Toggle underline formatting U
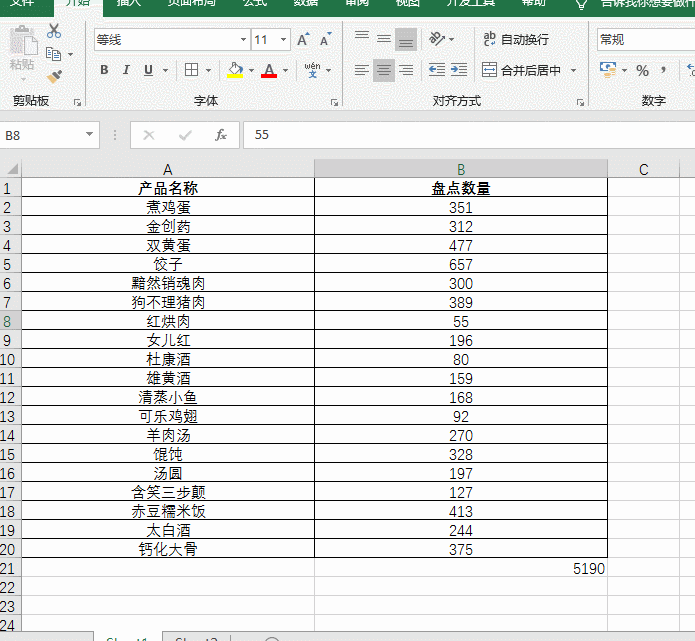This screenshot has width=695, height=641. (148, 70)
